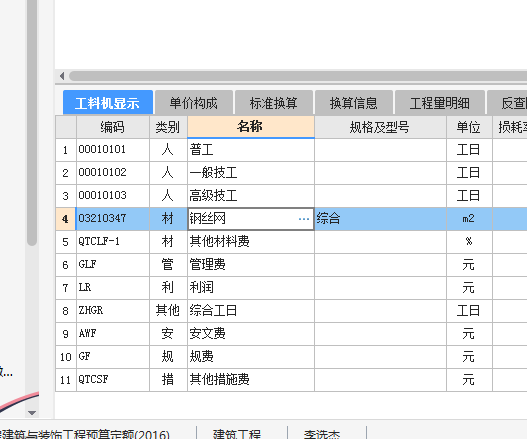Click the 高级技工 name cell
Screen dimensions: 527x439
click(251, 196)
